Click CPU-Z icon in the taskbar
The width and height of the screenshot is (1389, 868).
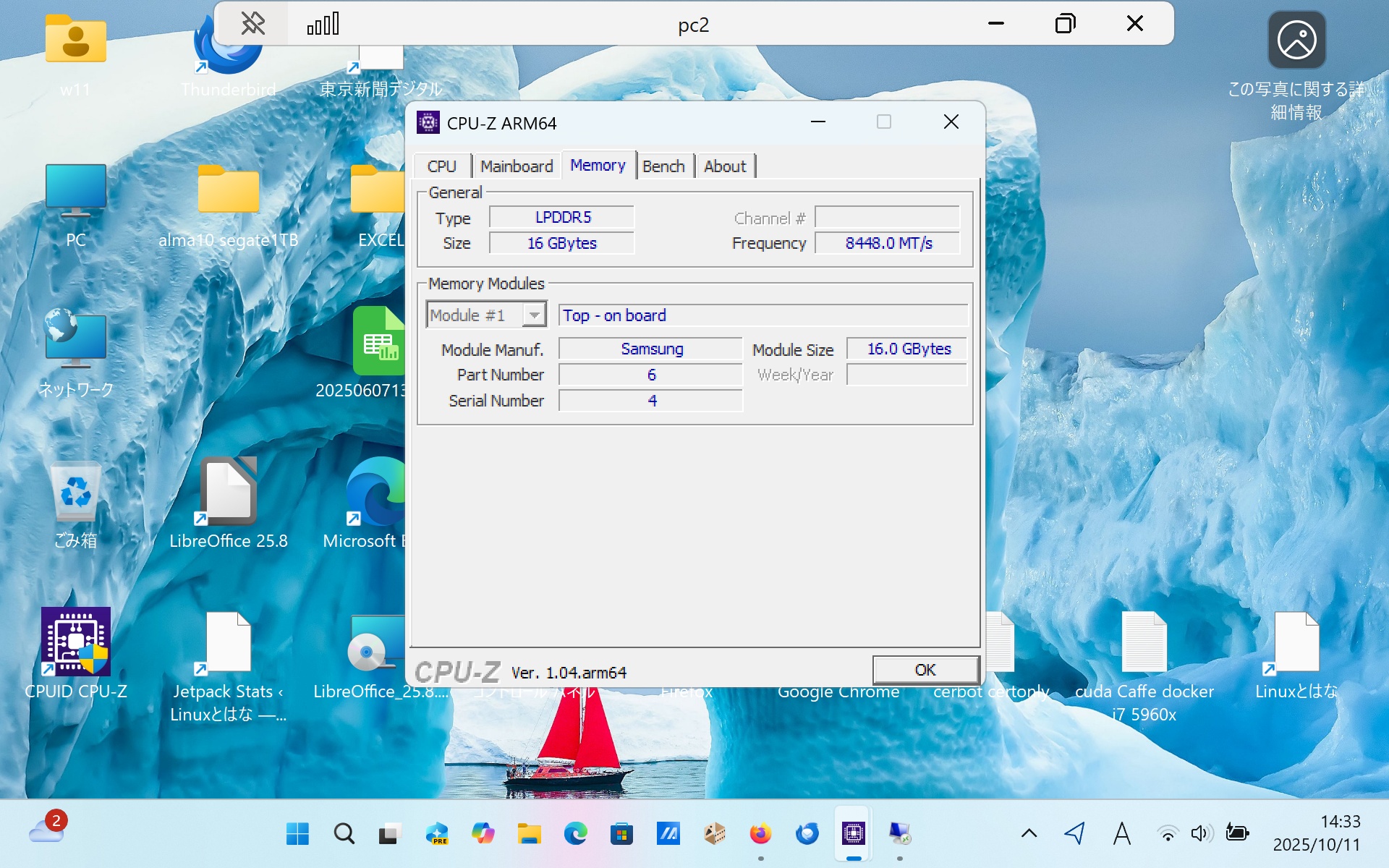pyautogui.click(x=853, y=834)
